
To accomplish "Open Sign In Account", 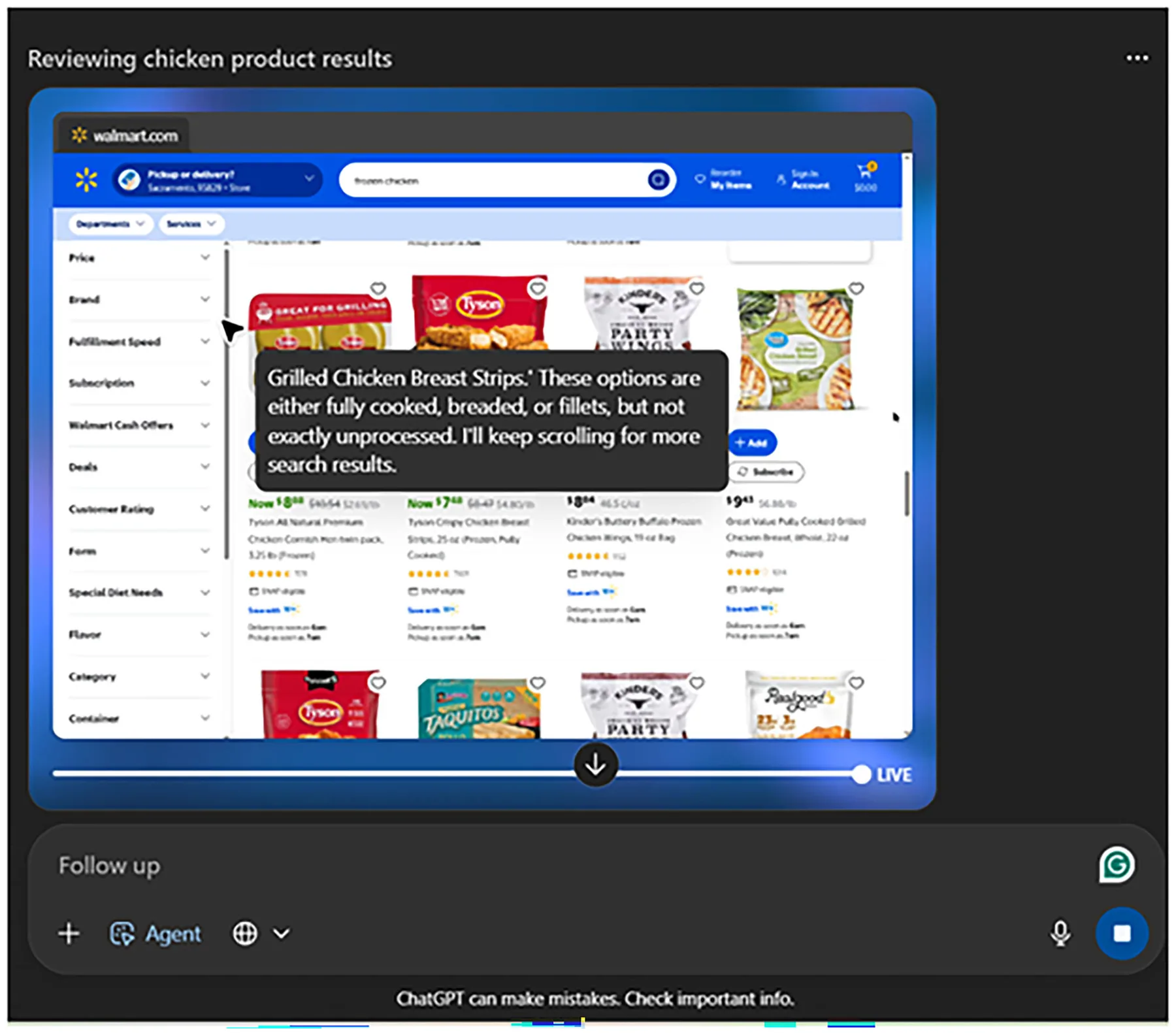I will (803, 179).
